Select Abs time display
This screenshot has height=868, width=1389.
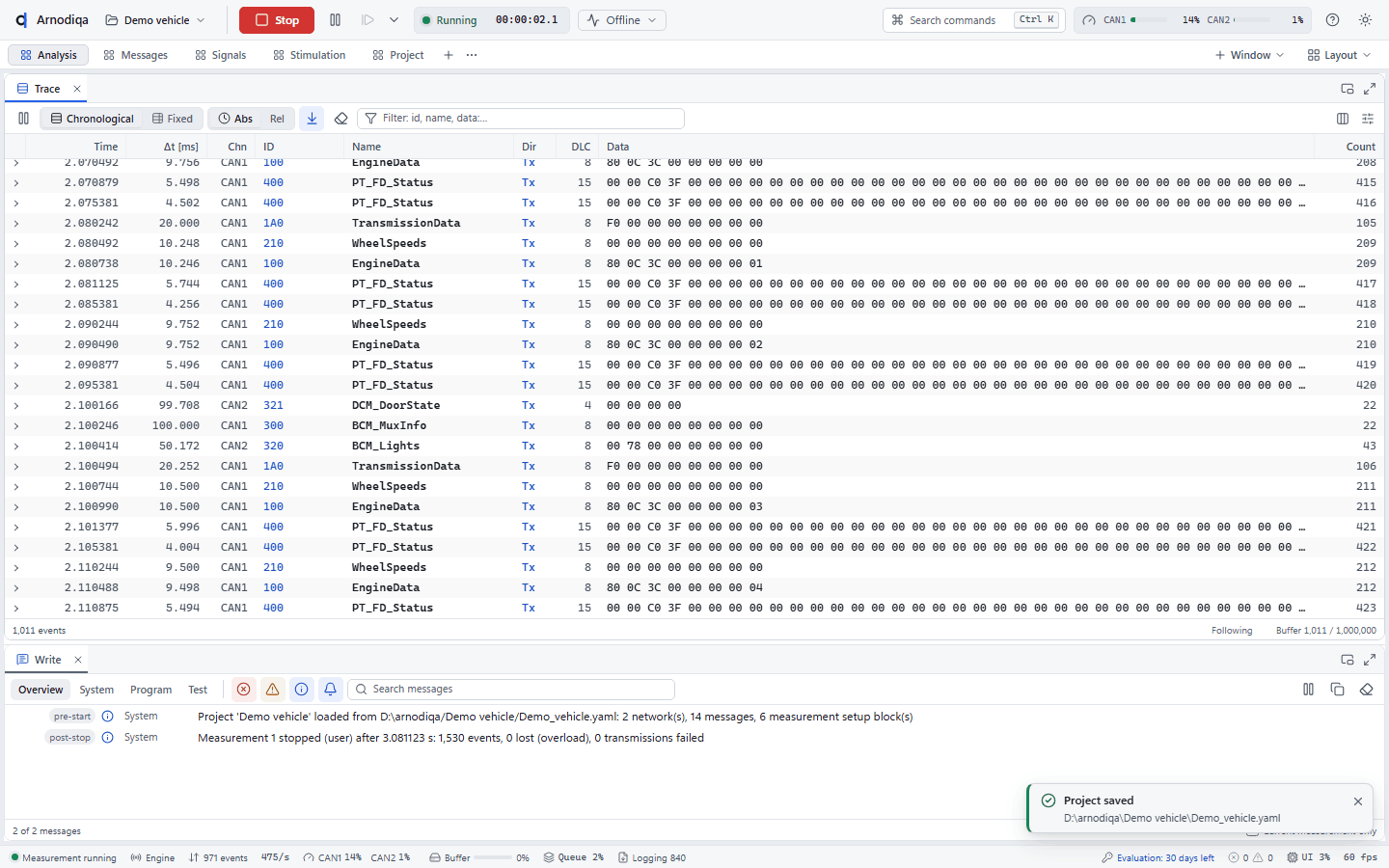[x=235, y=119]
